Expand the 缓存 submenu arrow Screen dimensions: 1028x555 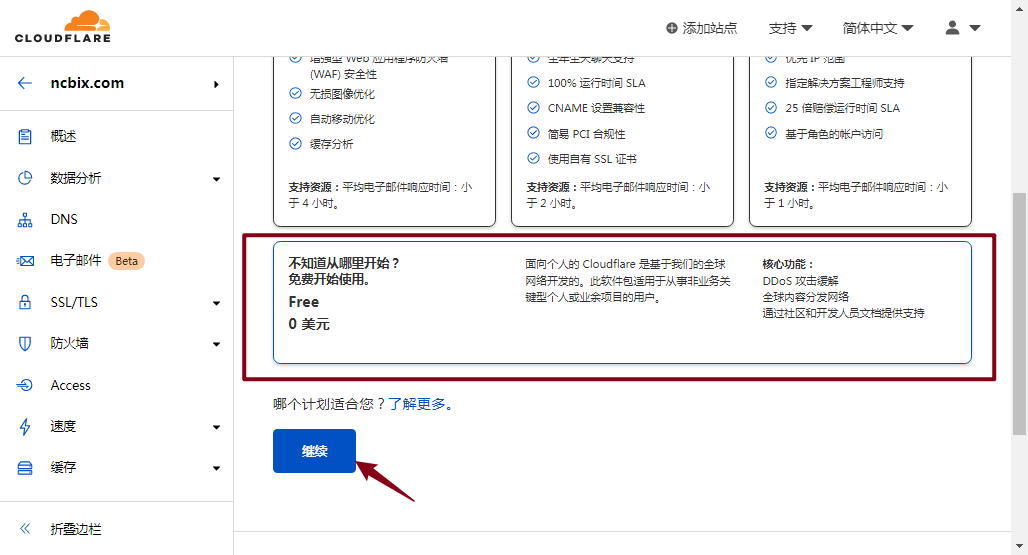(x=216, y=469)
